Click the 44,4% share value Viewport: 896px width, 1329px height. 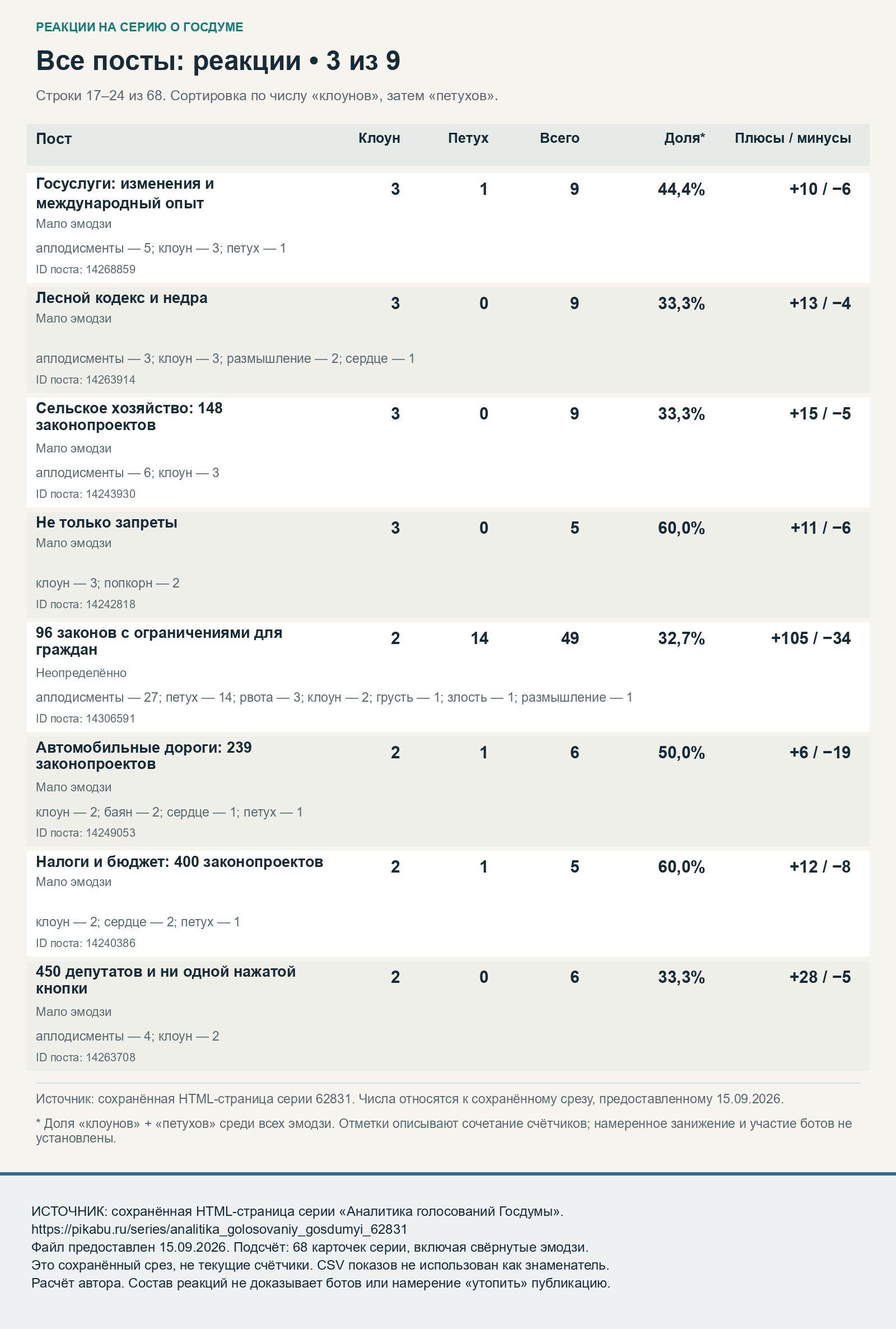coord(681,189)
